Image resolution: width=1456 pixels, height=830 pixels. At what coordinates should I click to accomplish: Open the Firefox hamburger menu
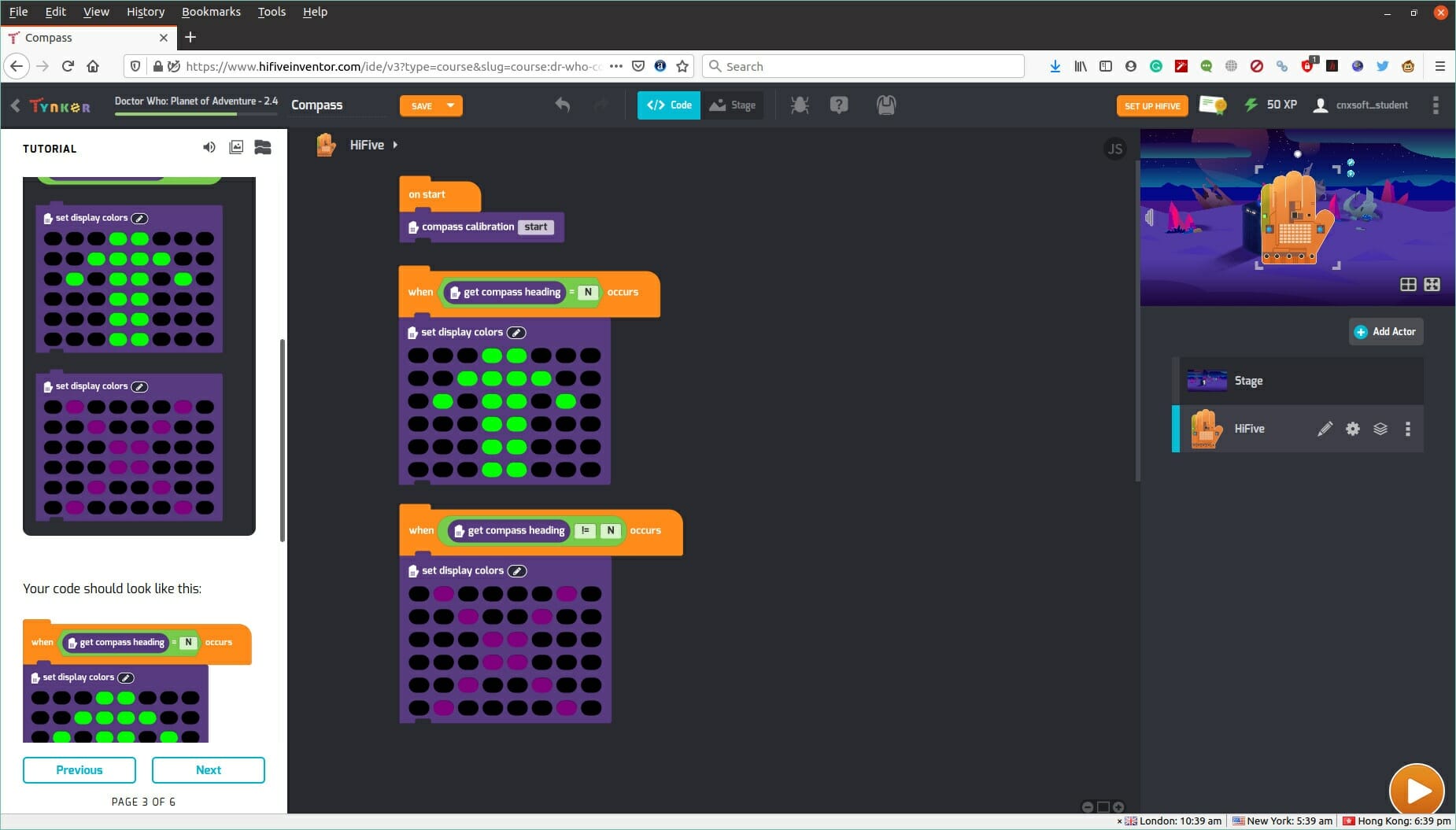tap(1440, 66)
